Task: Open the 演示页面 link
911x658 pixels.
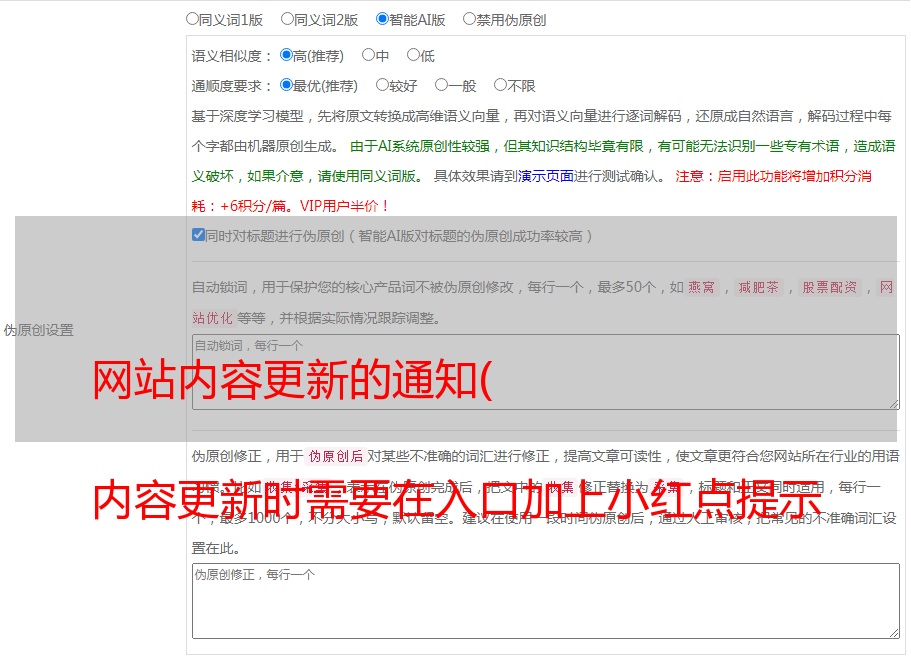Action: tap(546, 176)
